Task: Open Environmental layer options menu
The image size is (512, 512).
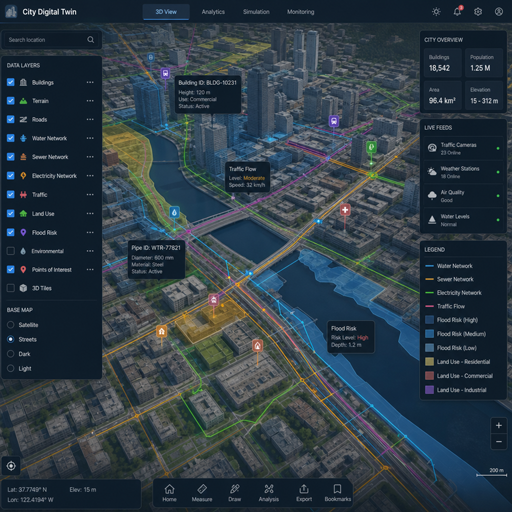Action: click(x=90, y=251)
